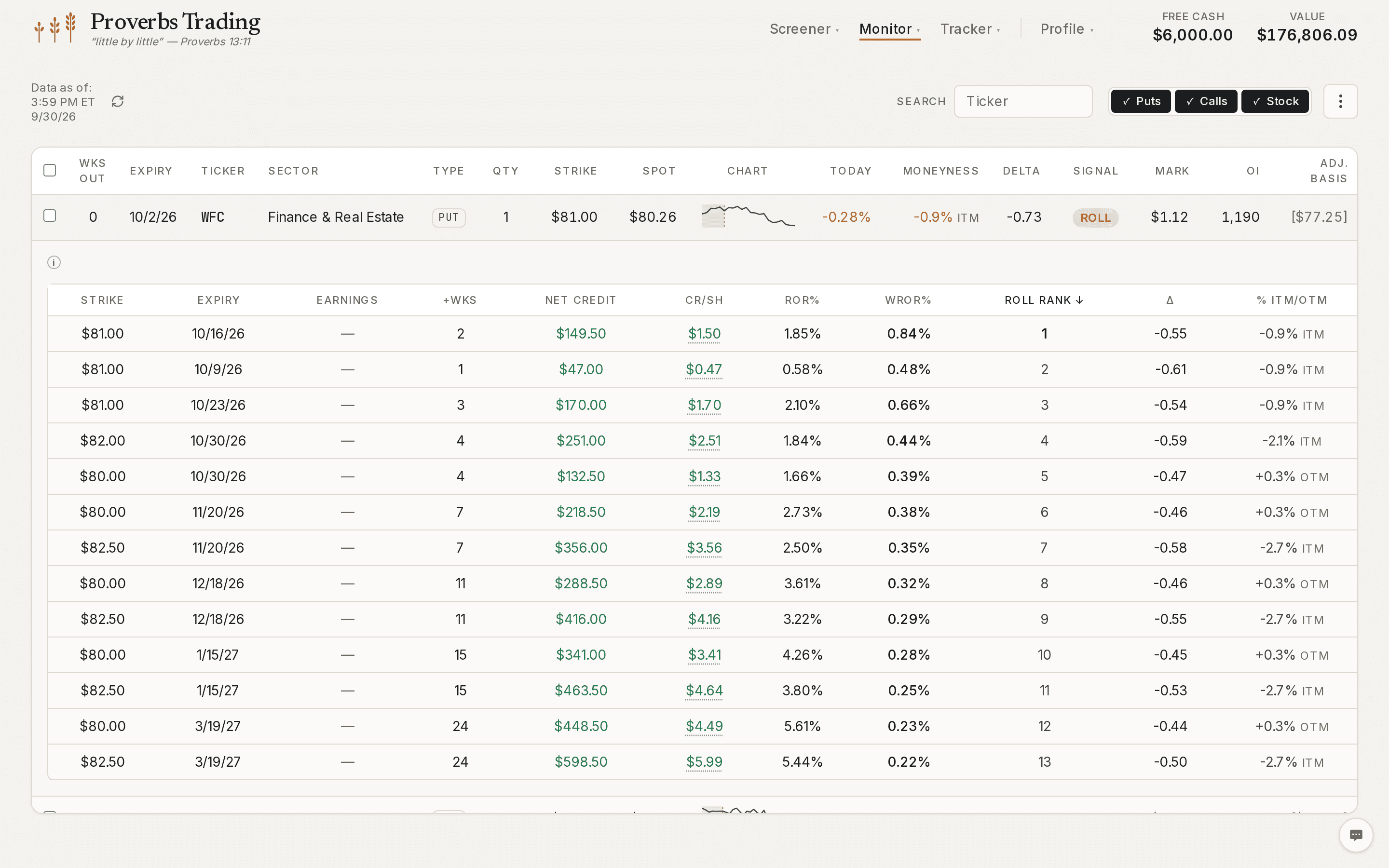The image size is (1389, 868).
Task: Open the chat support bubble icon
Action: pos(1356,835)
